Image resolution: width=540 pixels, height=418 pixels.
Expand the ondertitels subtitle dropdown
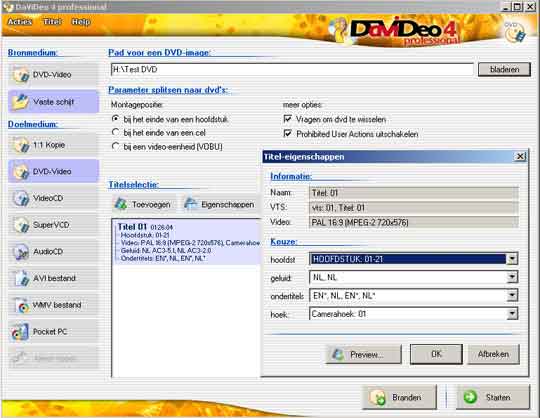point(512,295)
